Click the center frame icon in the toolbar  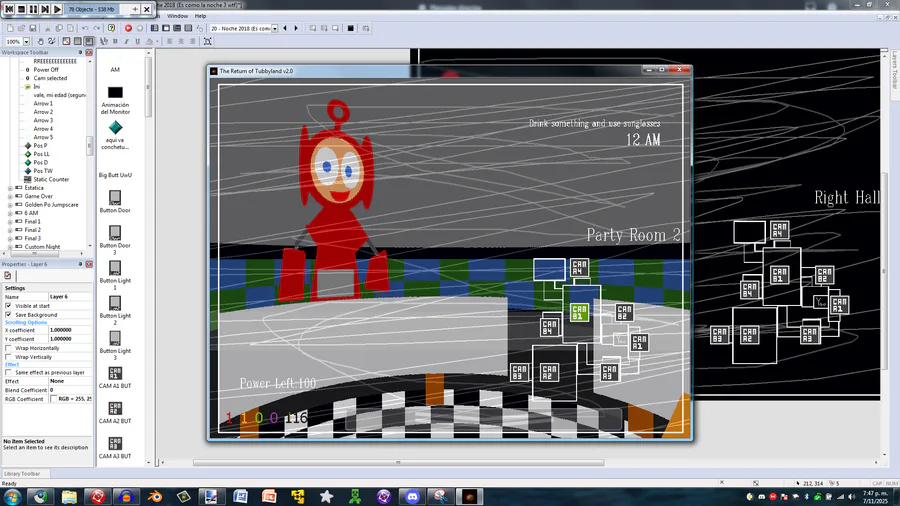coord(208,41)
